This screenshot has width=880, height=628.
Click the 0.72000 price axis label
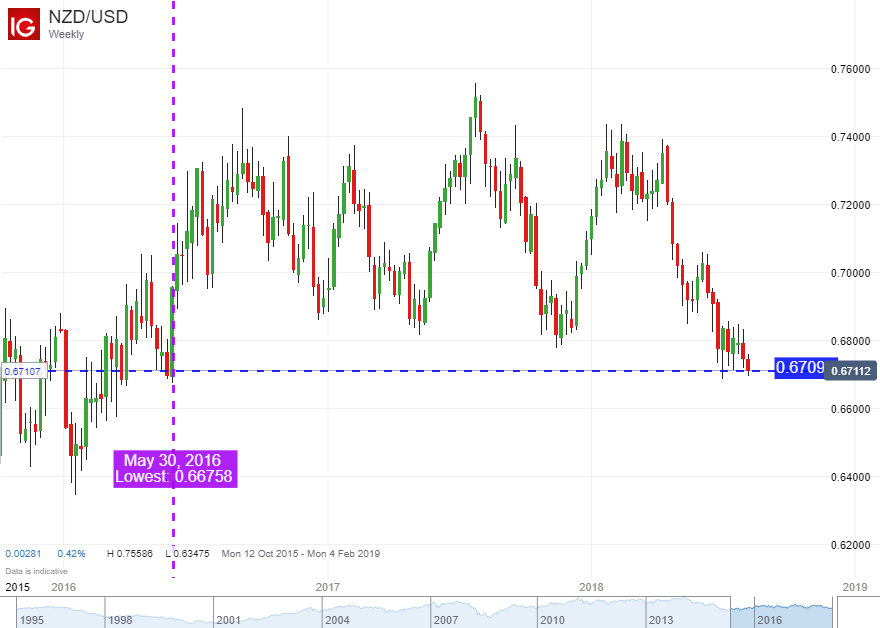[x=850, y=205]
